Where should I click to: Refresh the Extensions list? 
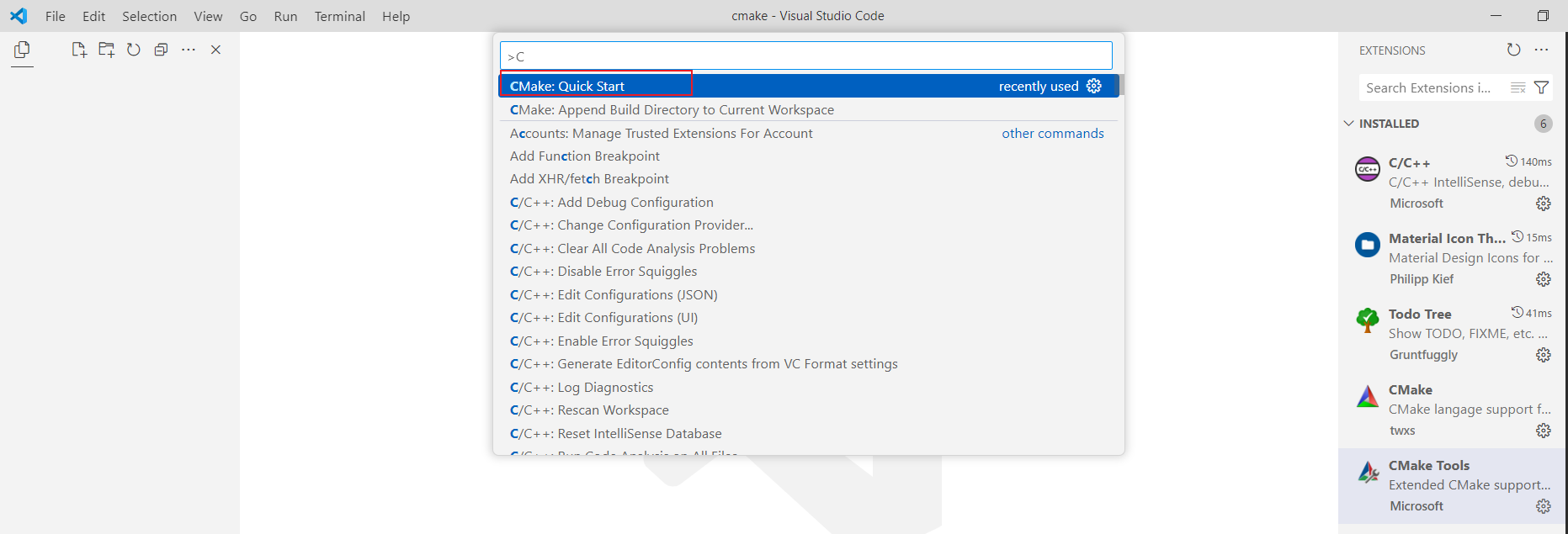[x=1513, y=50]
